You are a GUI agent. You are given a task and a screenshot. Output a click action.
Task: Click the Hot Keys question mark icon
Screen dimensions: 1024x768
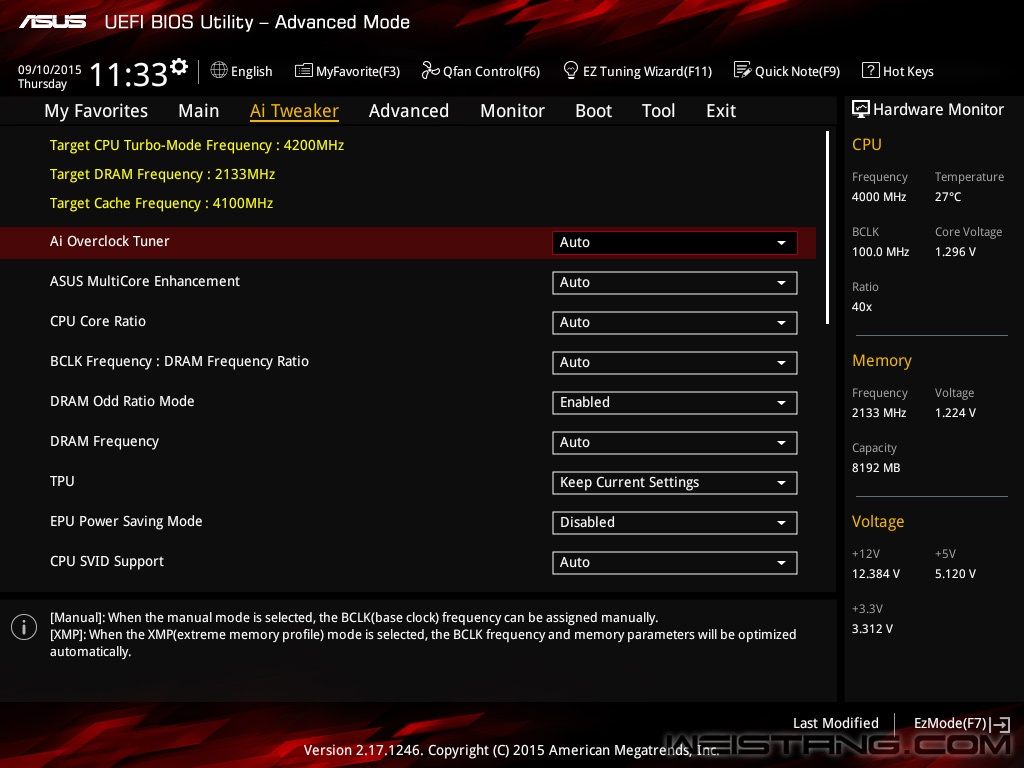click(871, 70)
